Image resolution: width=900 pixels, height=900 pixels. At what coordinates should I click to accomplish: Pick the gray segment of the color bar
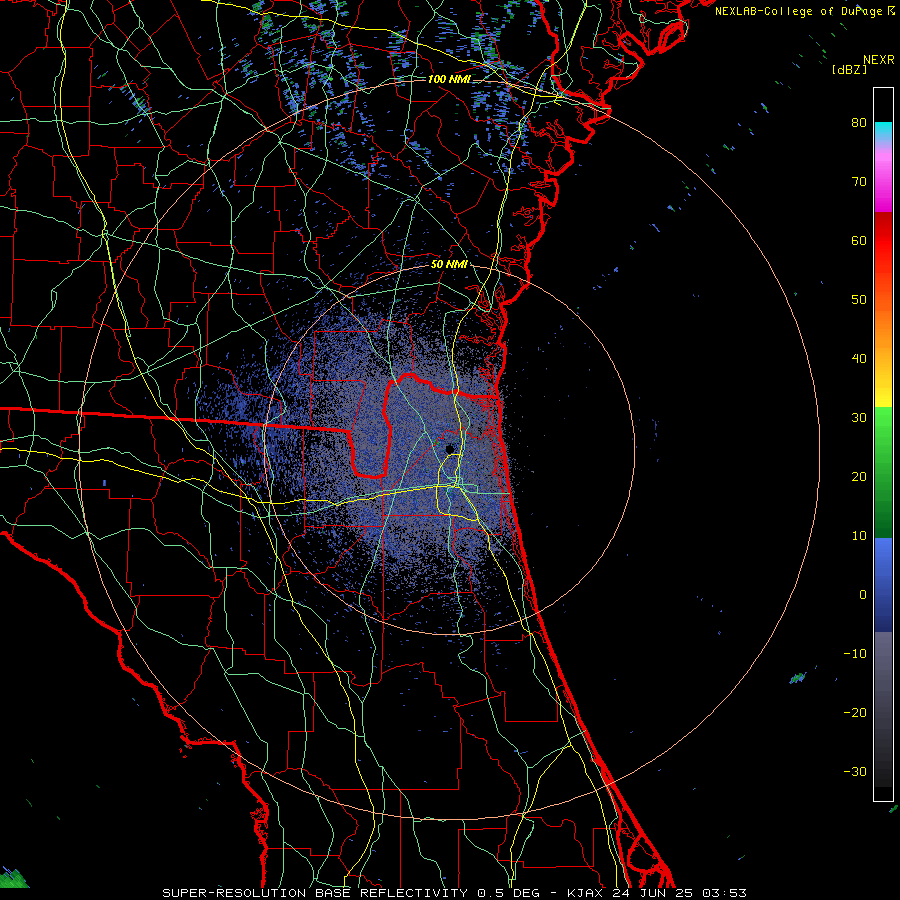coord(883,709)
